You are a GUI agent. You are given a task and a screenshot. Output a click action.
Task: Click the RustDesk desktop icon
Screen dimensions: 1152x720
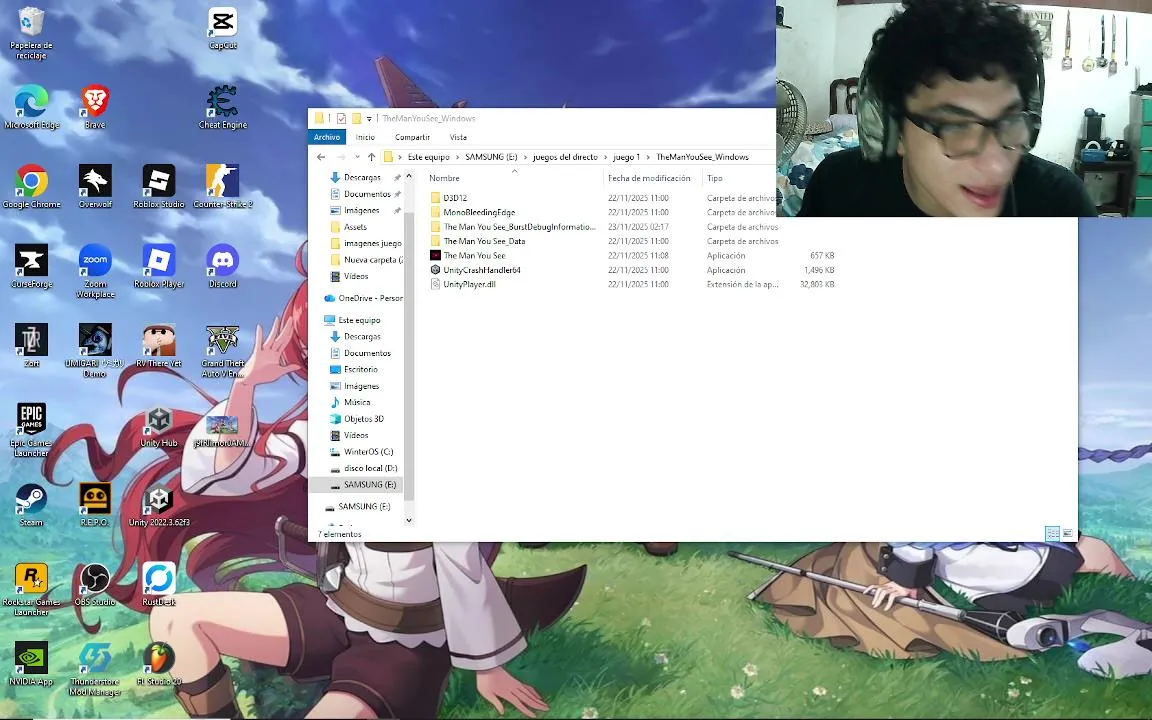point(159,583)
